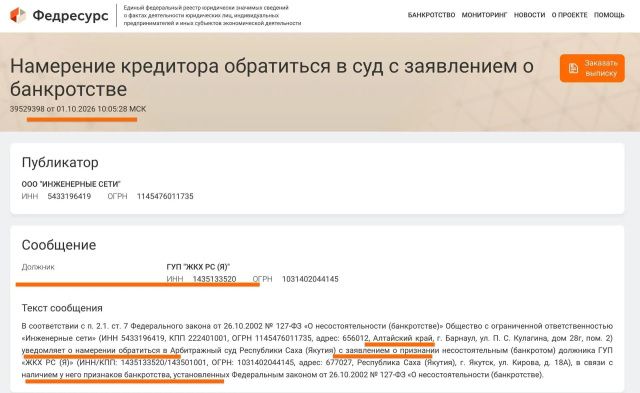Click the Публикатор section heading
This screenshot has height=393, width=640.
(60, 162)
